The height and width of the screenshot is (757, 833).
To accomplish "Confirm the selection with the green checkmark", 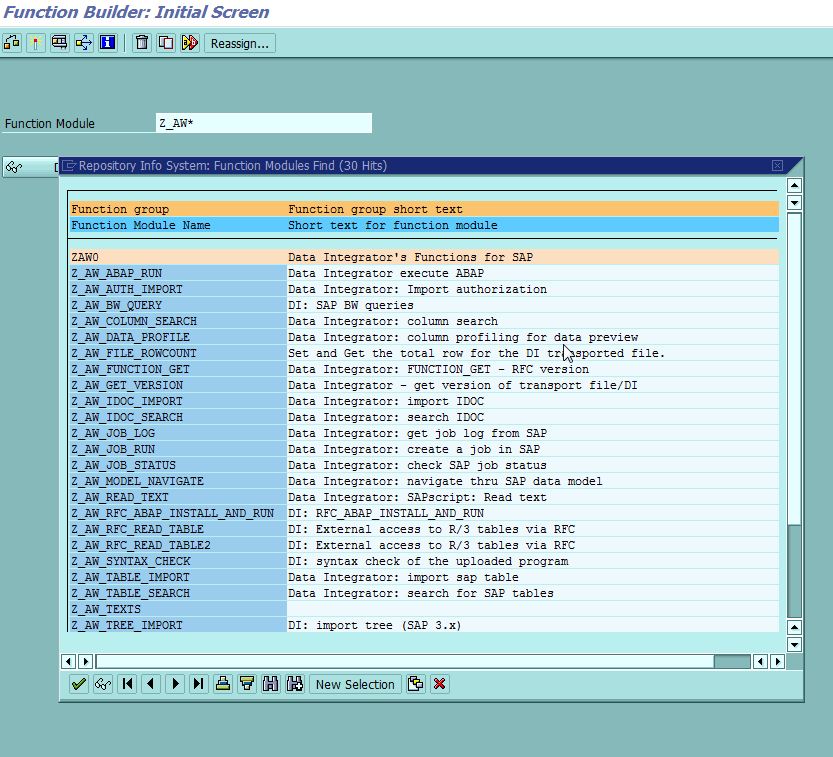I will pyautogui.click(x=79, y=684).
